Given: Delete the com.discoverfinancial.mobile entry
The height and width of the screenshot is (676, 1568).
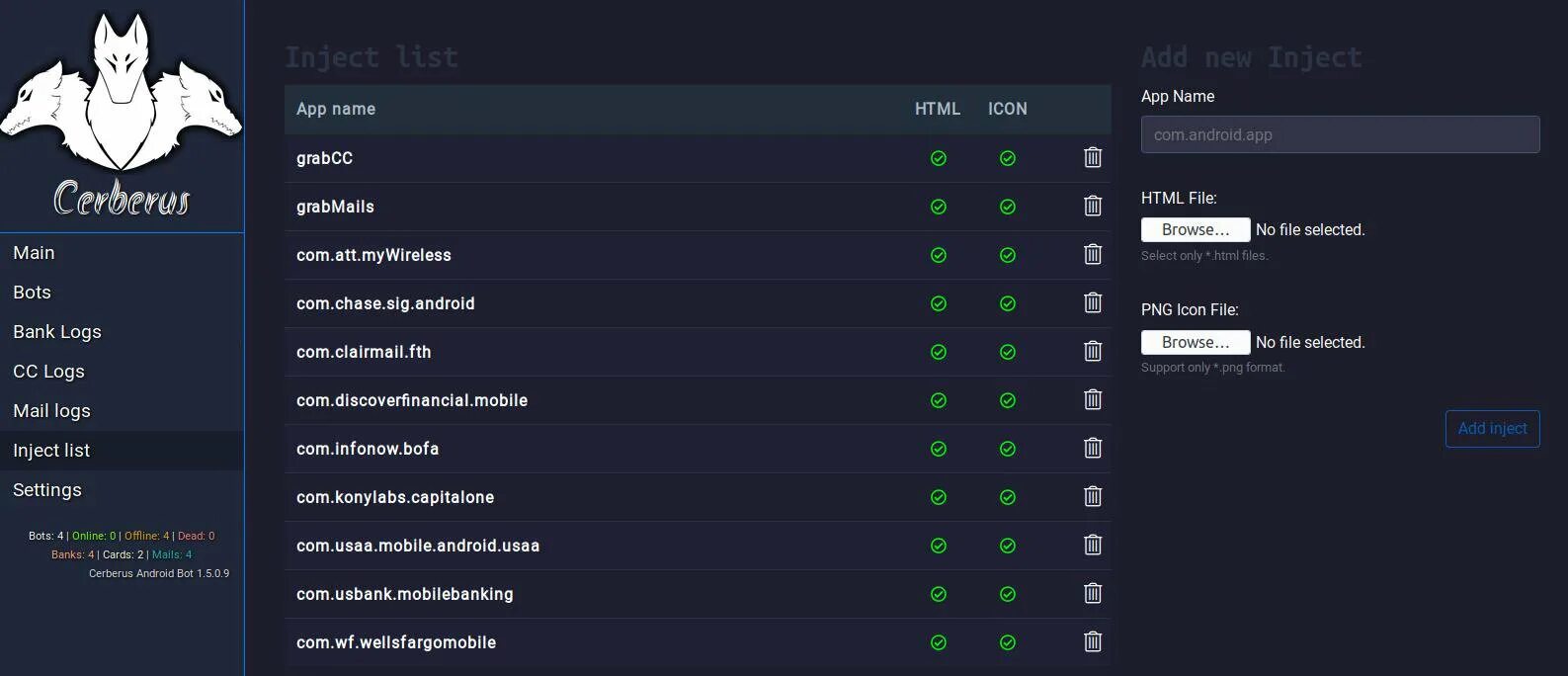Looking at the screenshot, I should [x=1092, y=399].
